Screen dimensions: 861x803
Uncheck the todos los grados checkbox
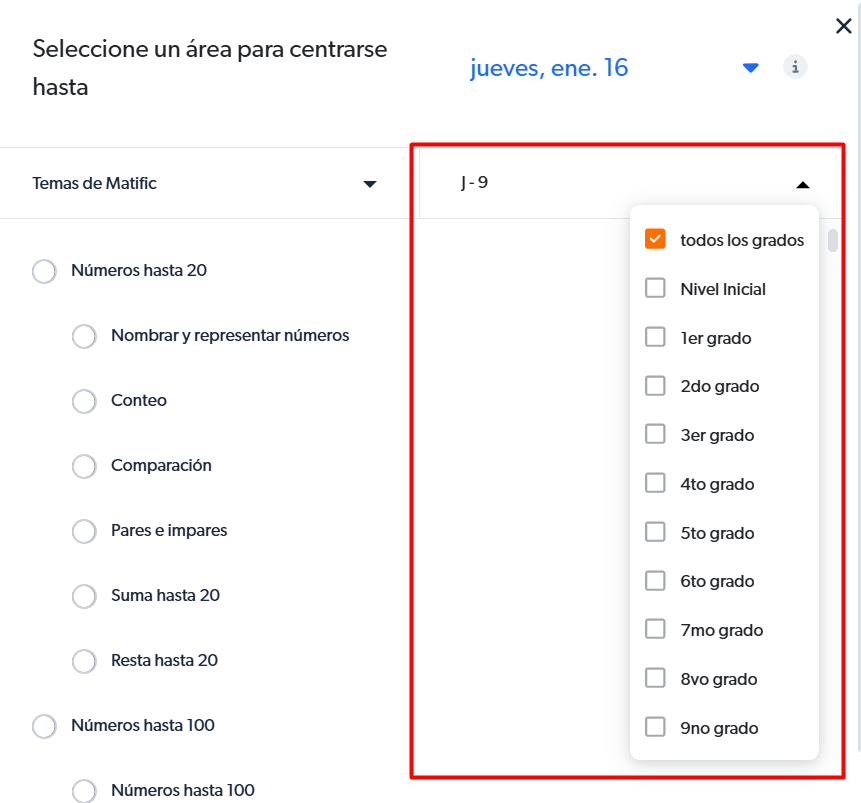tap(655, 239)
